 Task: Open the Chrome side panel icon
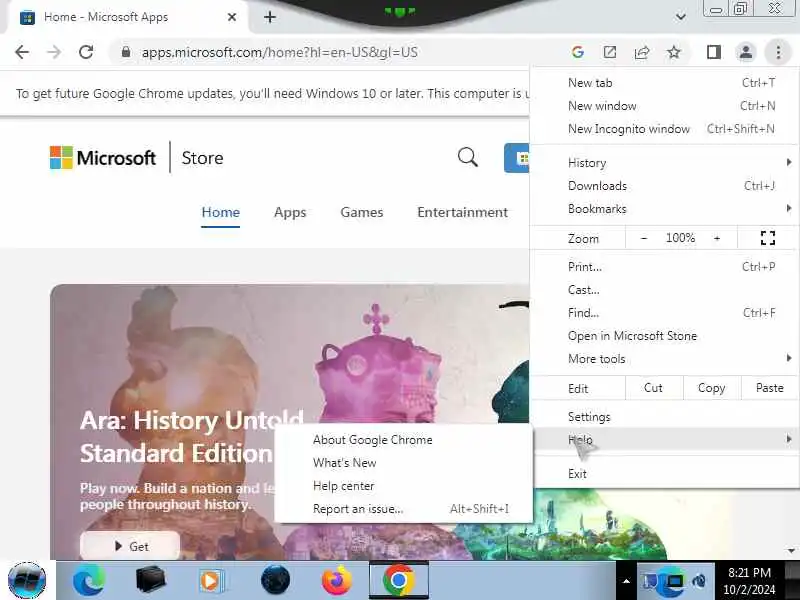click(714, 52)
